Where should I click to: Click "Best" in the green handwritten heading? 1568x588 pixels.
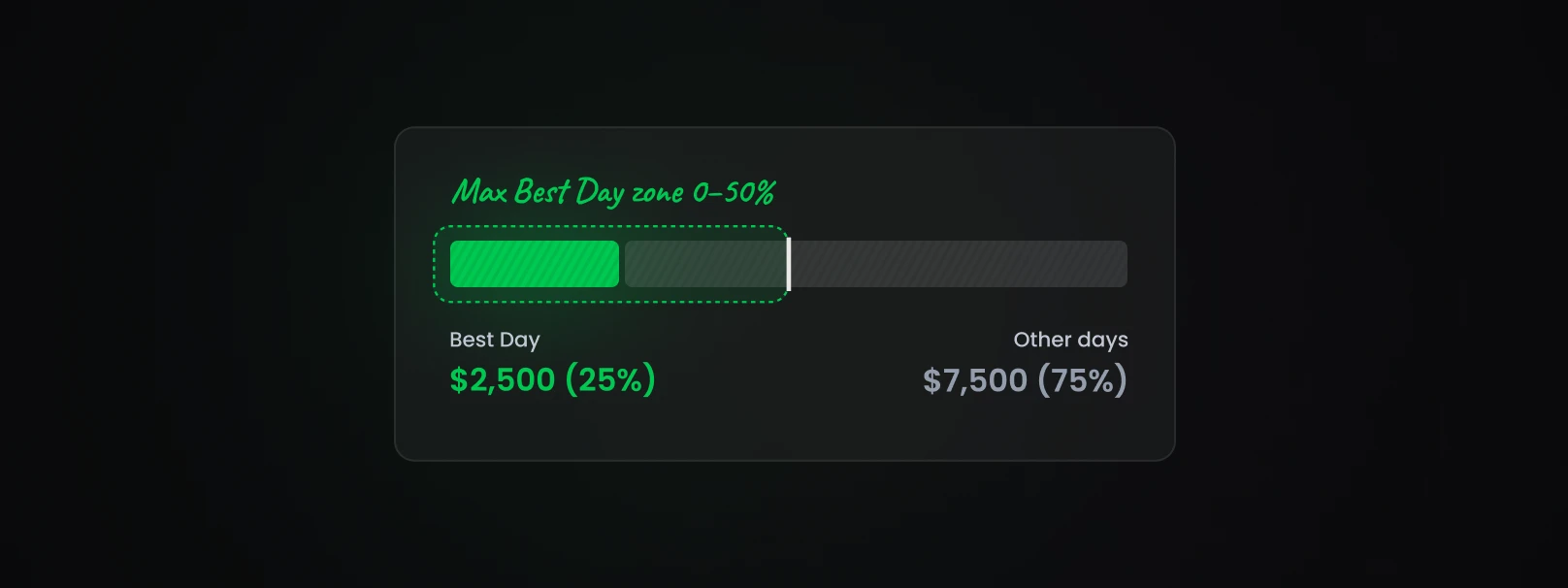click(x=541, y=191)
